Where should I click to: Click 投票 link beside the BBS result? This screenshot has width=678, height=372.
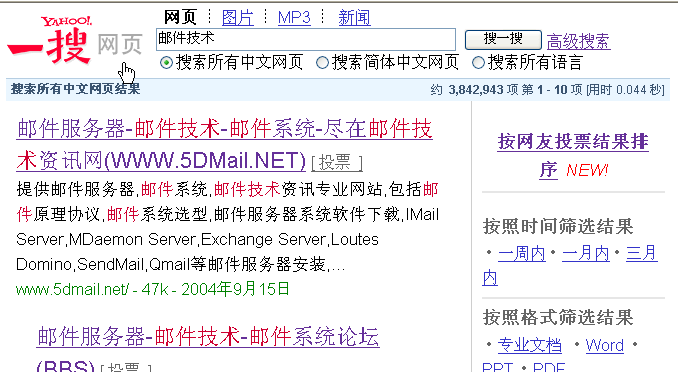point(126,368)
